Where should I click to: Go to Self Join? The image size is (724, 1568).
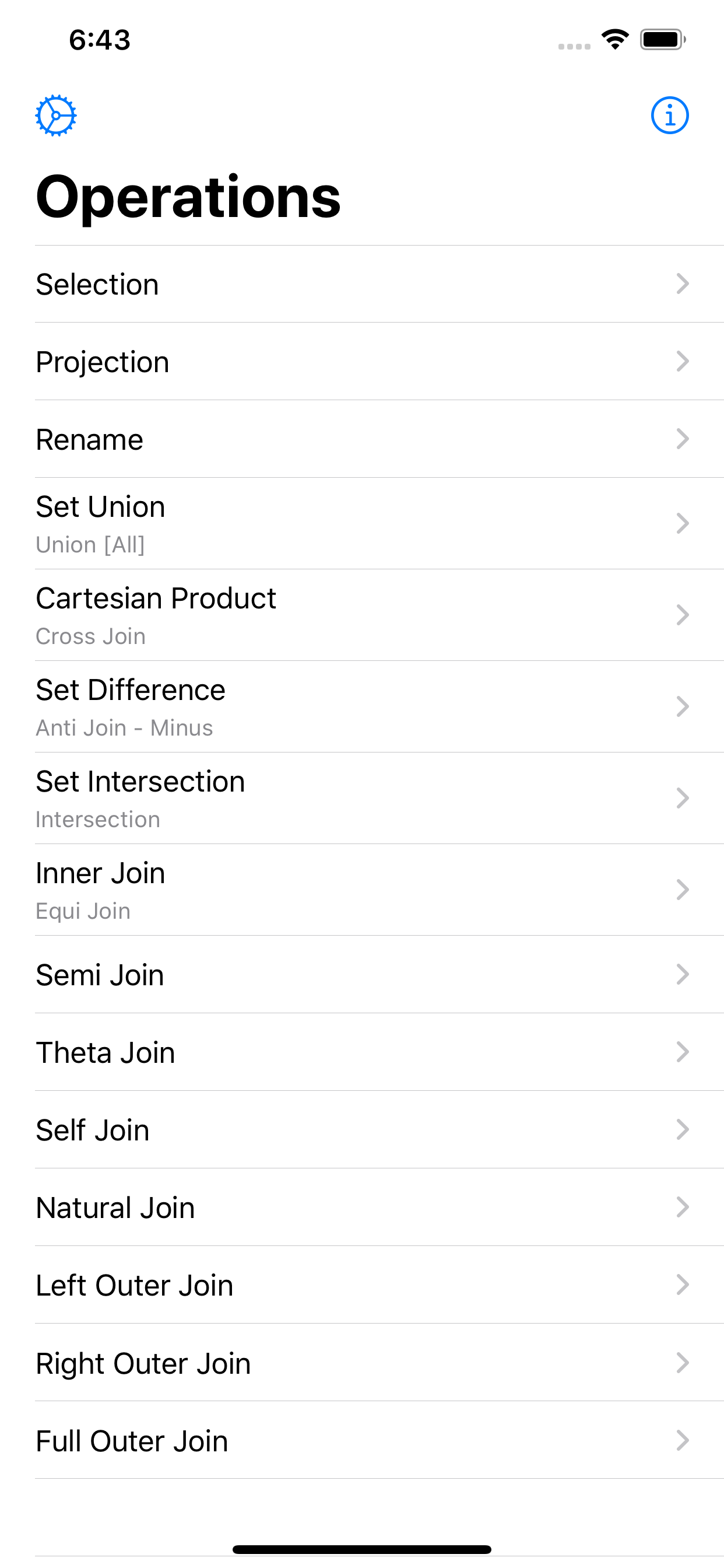362,1130
